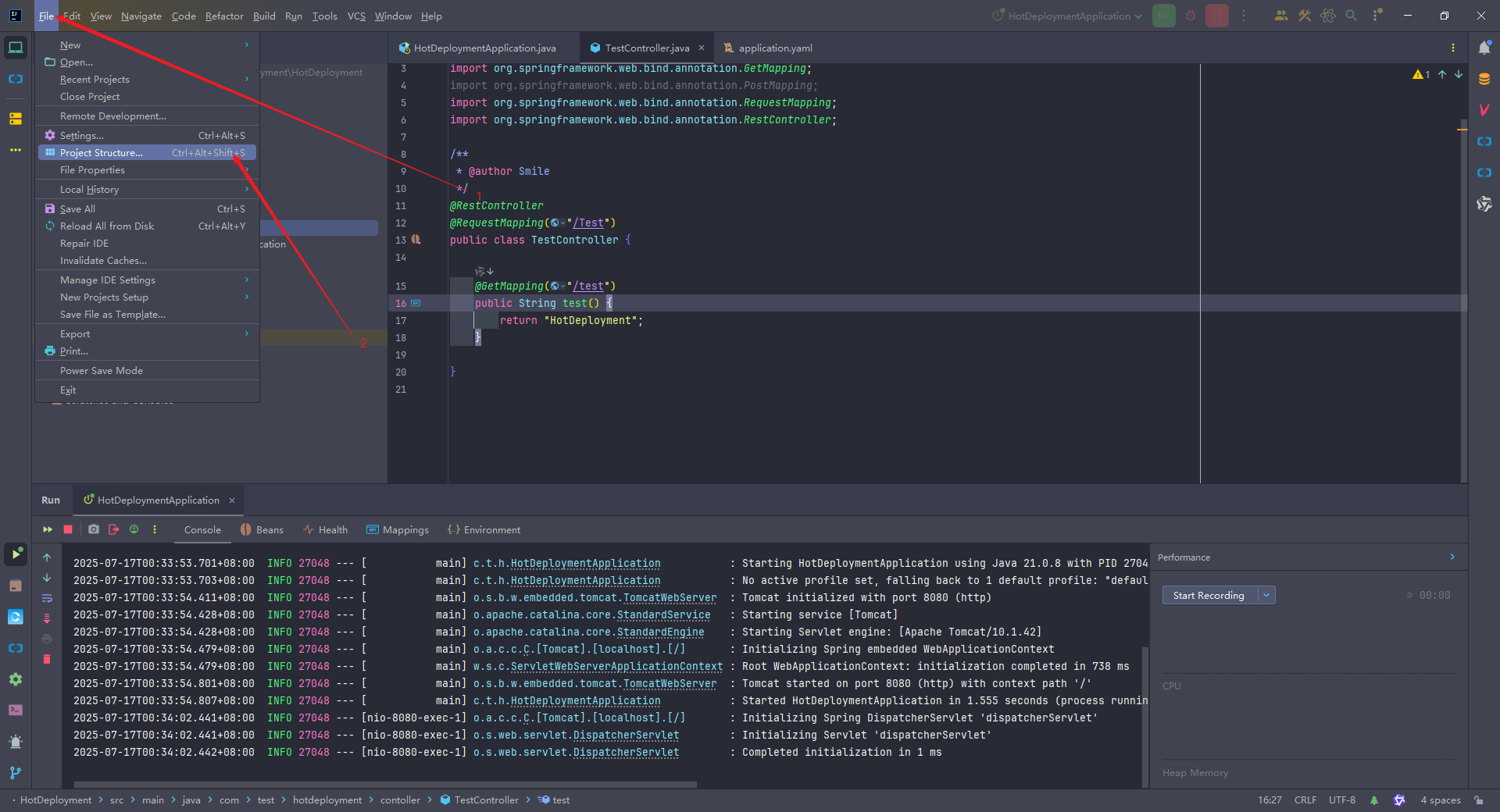Stop the running application with red square
The height and width of the screenshot is (812, 1500).
click(x=68, y=529)
